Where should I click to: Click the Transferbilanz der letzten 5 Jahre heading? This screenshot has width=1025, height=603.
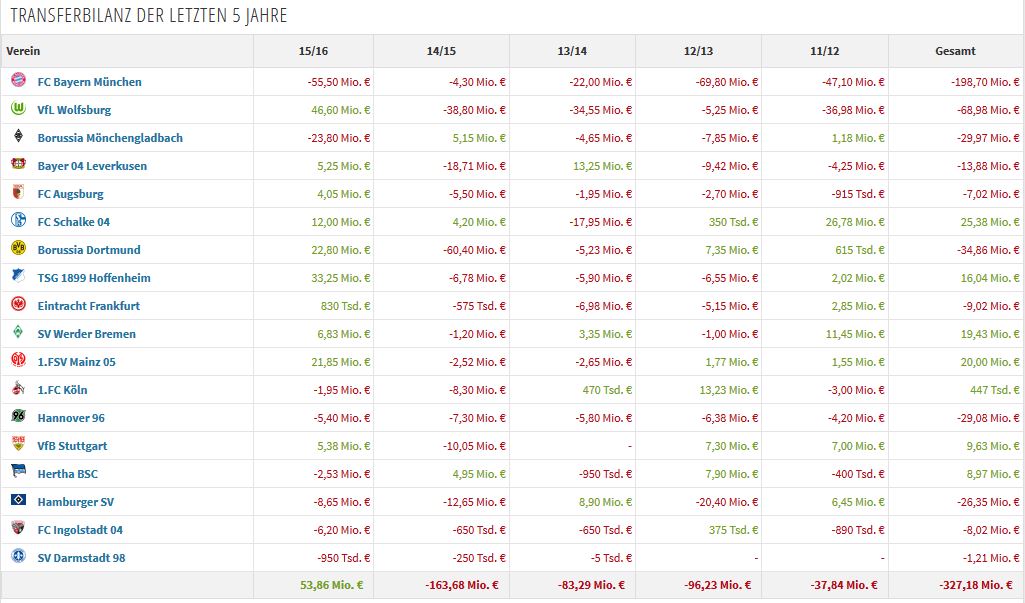pyautogui.click(x=148, y=16)
